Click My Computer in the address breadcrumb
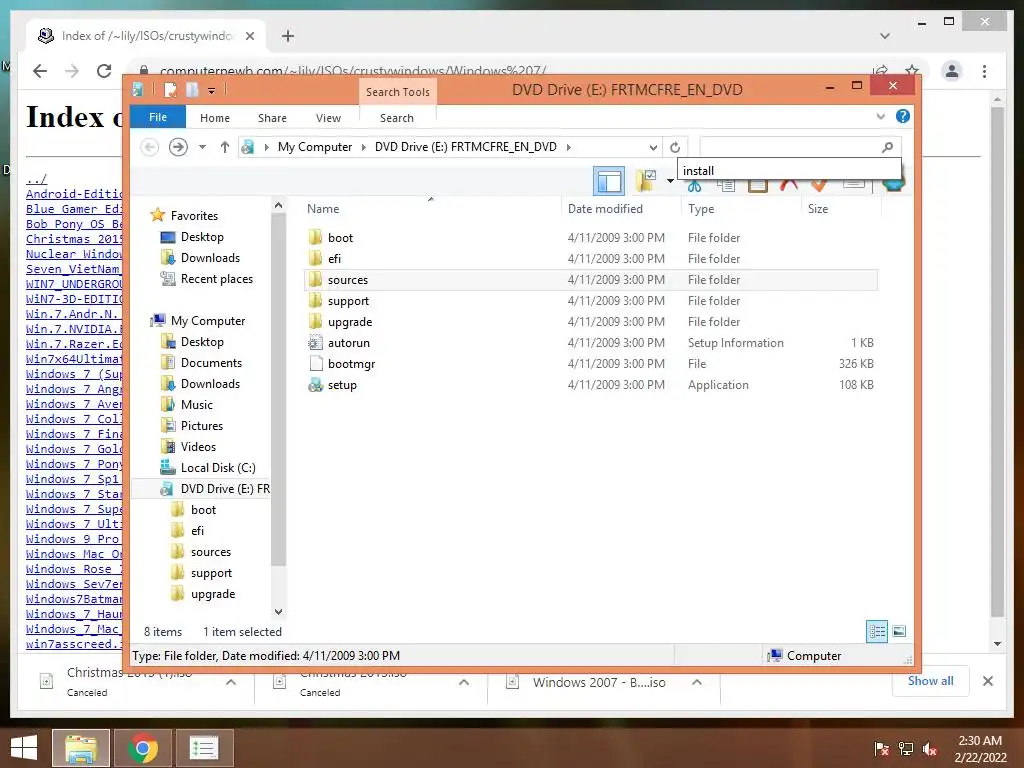 pos(315,147)
